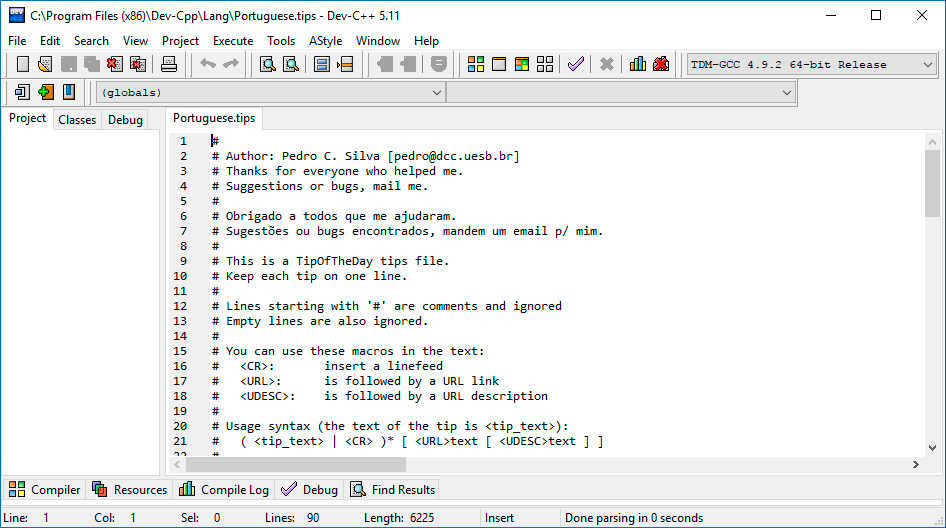Open the Find Results bottom tab
Viewport: 946px width, 528px height.
393,489
